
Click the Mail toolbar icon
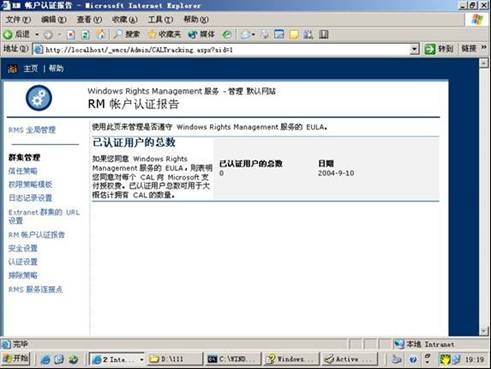247,34
